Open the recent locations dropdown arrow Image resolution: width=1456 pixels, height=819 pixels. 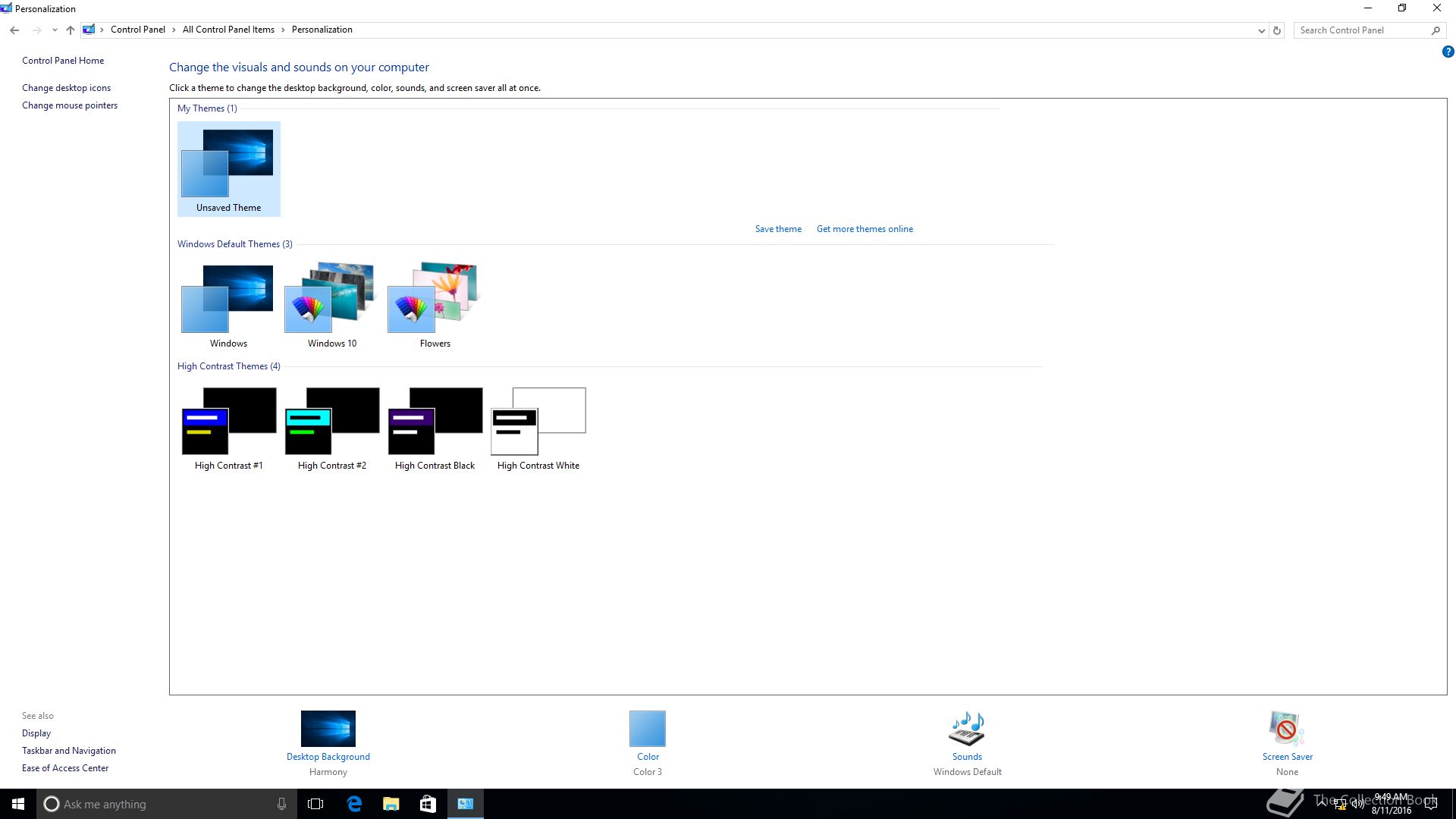pyautogui.click(x=55, y=30)
